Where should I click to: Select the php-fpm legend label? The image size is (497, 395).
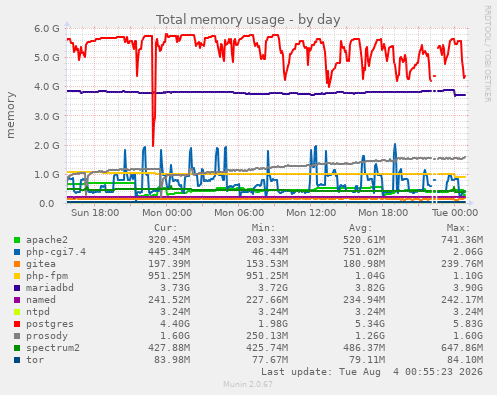[47, 276]
